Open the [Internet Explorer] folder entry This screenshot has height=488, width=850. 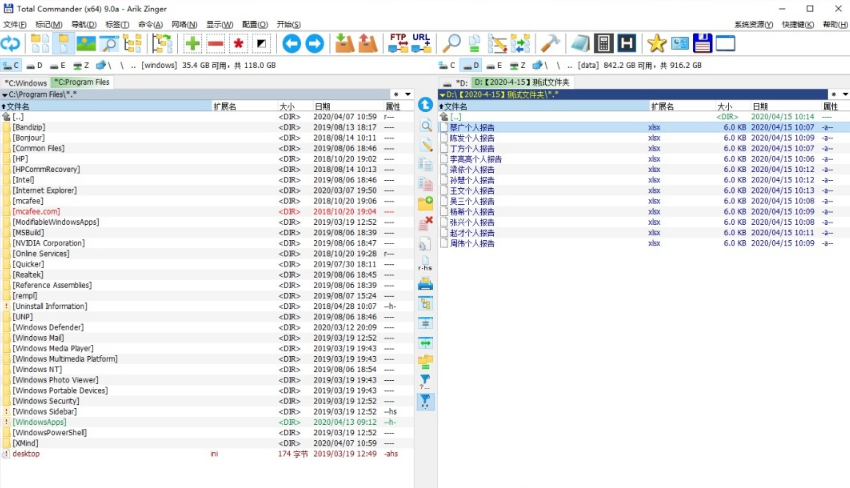pos(44,190)
